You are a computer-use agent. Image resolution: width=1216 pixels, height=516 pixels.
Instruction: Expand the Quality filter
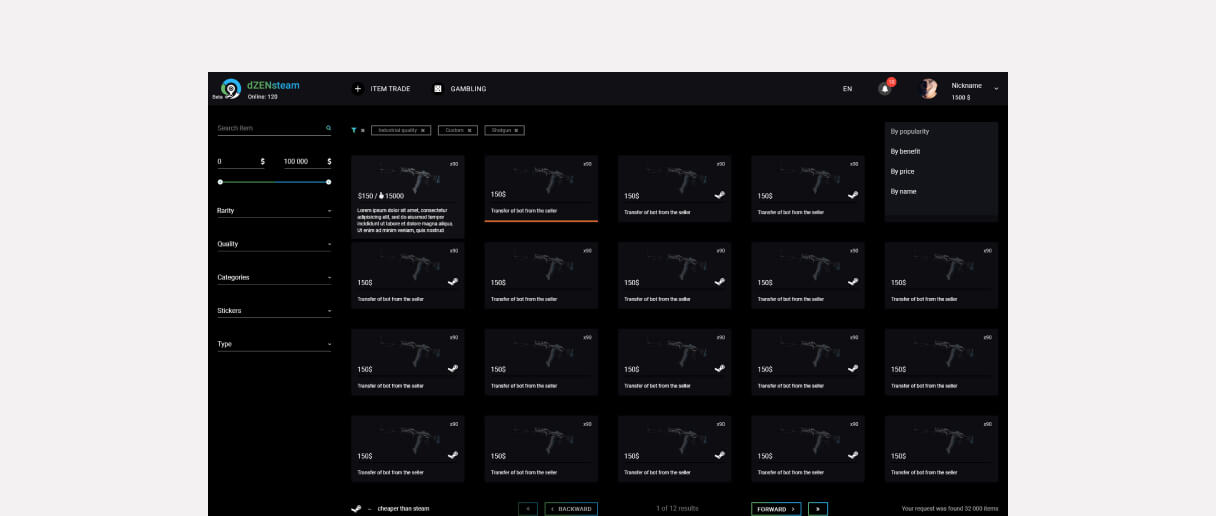[x=274, y=244]
